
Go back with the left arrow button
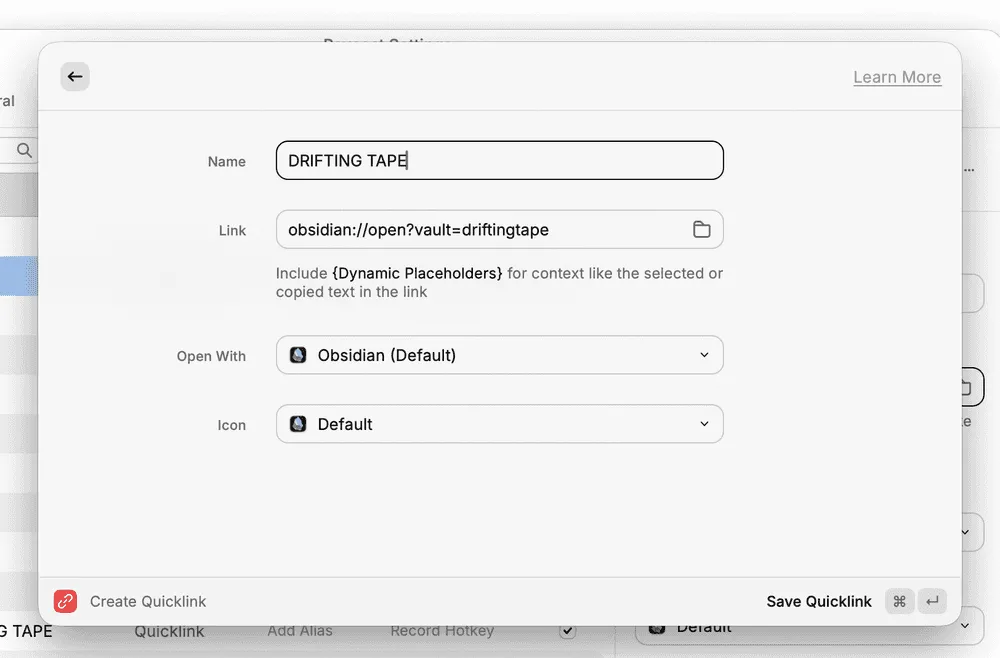pos(75,77)
